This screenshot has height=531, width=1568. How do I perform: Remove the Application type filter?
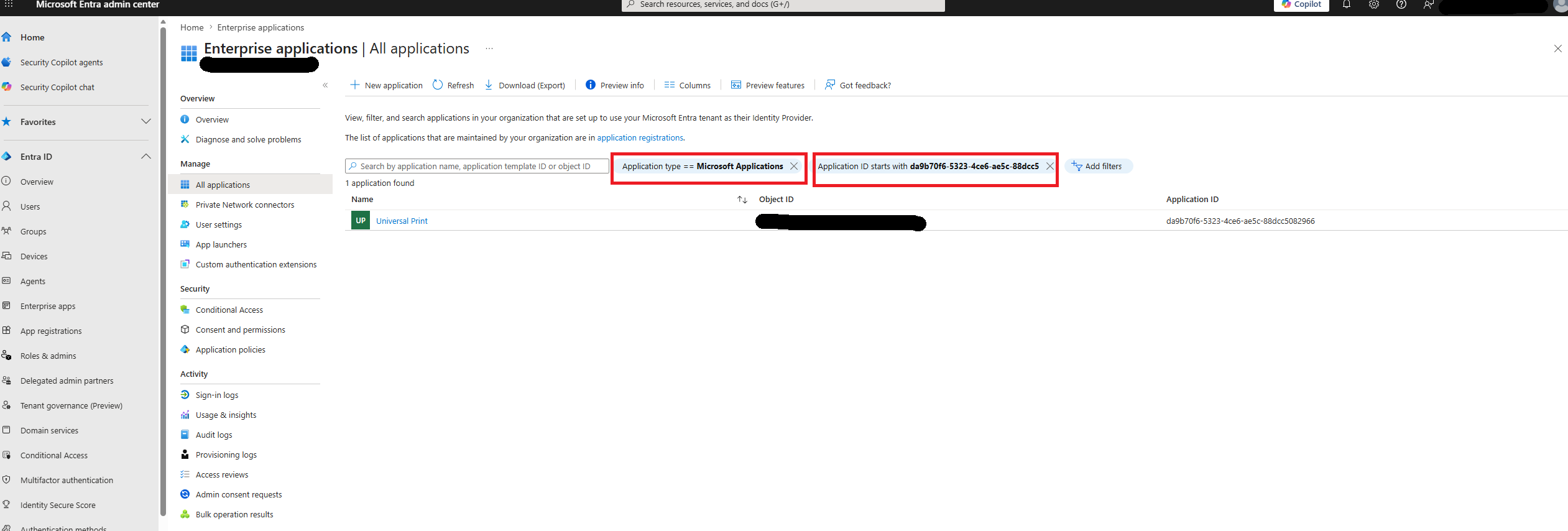pos(794,166)
